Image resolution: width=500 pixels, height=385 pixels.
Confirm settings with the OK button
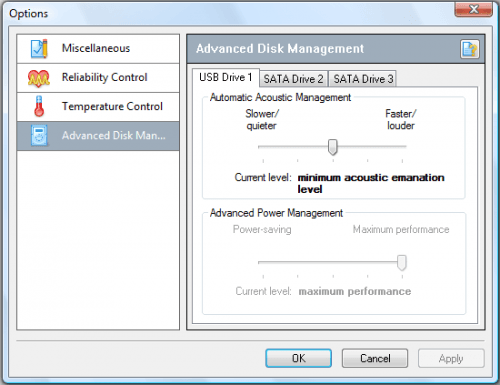click(298, 358)
